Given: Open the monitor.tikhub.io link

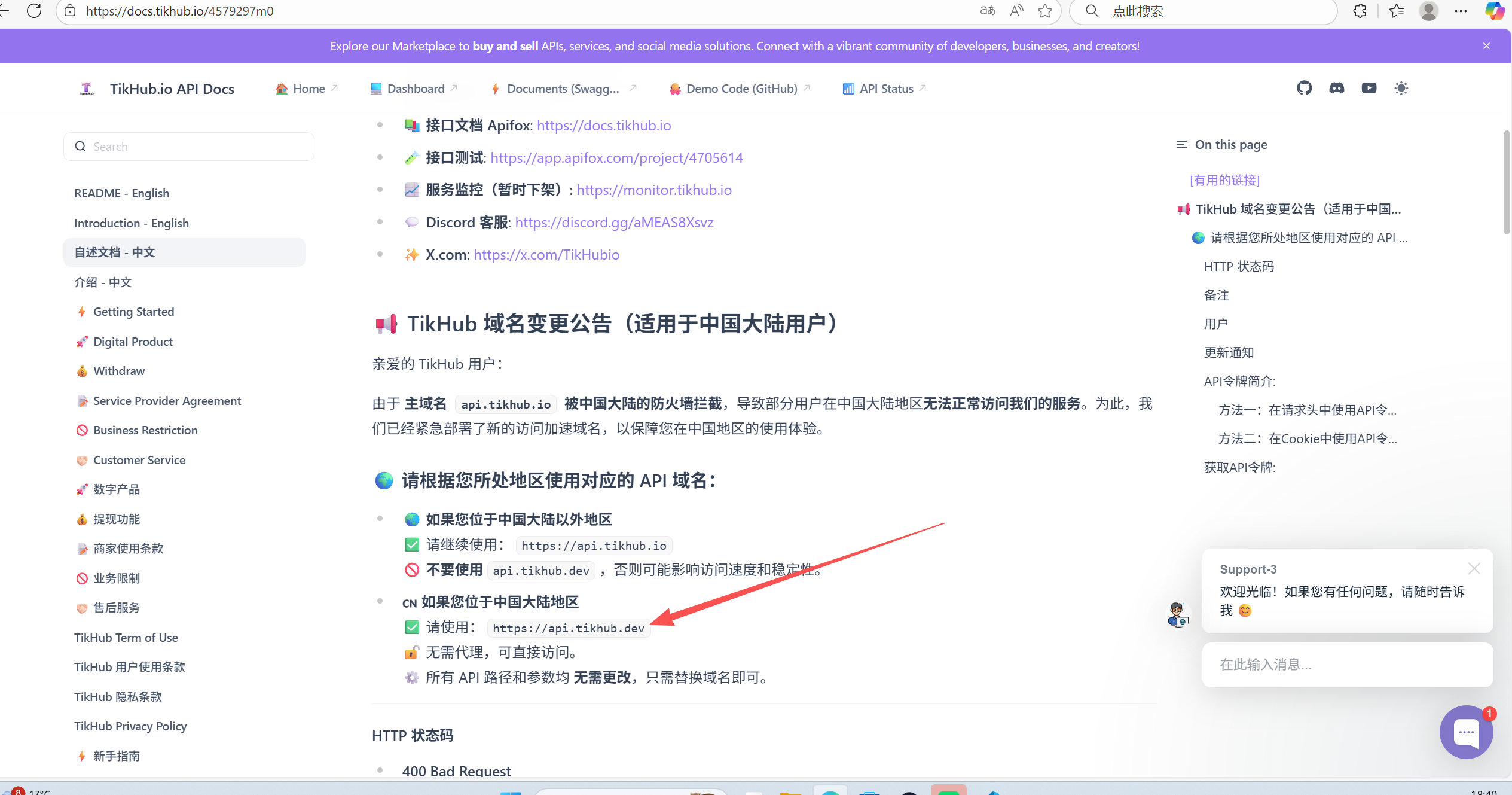Looking at the screenshot, I should click(x=653, y=190).
